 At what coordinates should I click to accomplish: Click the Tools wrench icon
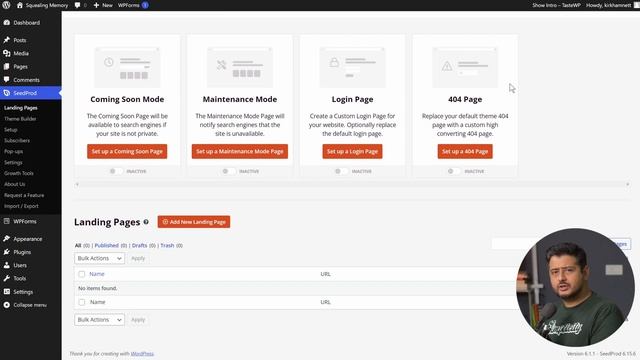coord(7,278)
